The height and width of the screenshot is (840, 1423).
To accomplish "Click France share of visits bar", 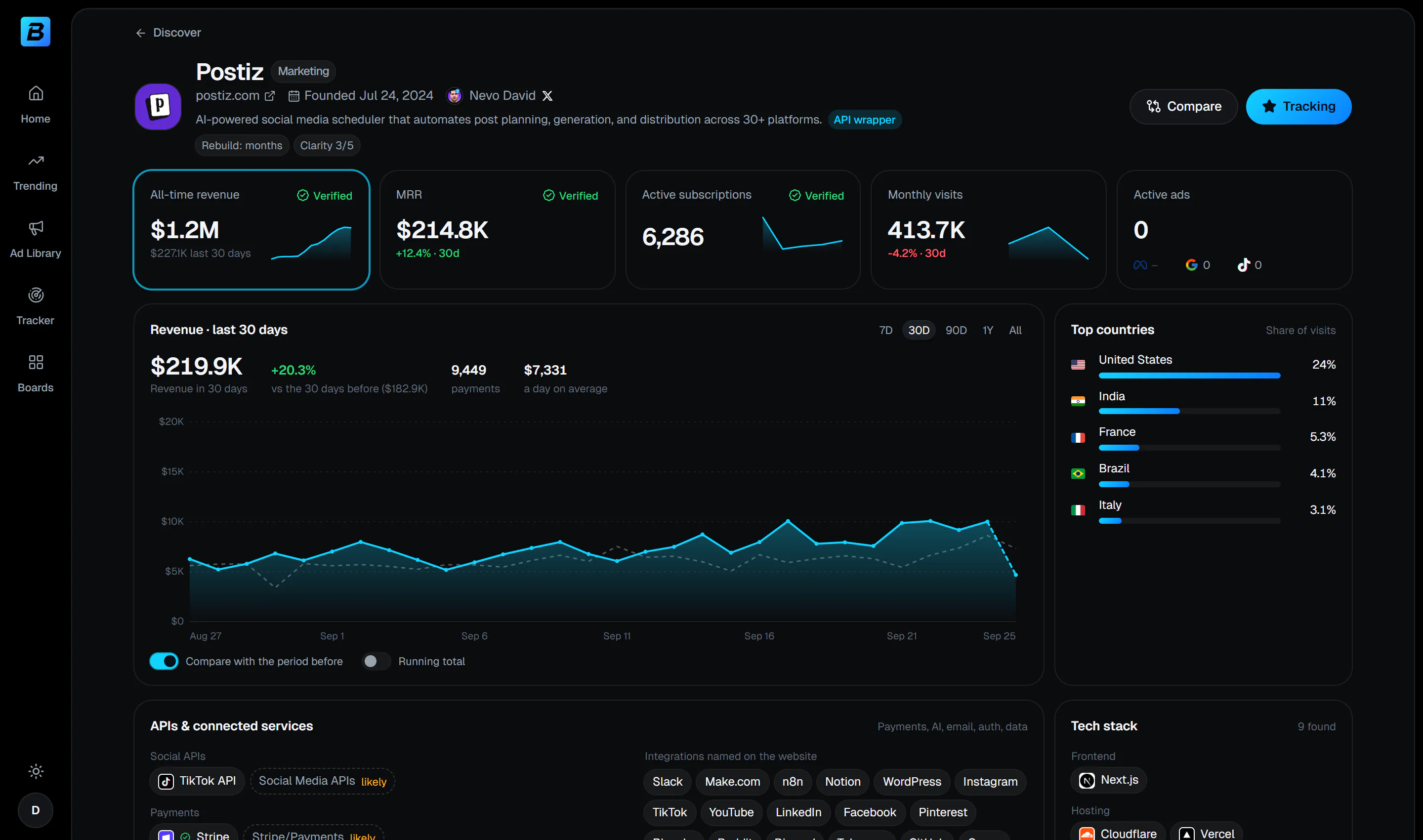I will 1189,448.
